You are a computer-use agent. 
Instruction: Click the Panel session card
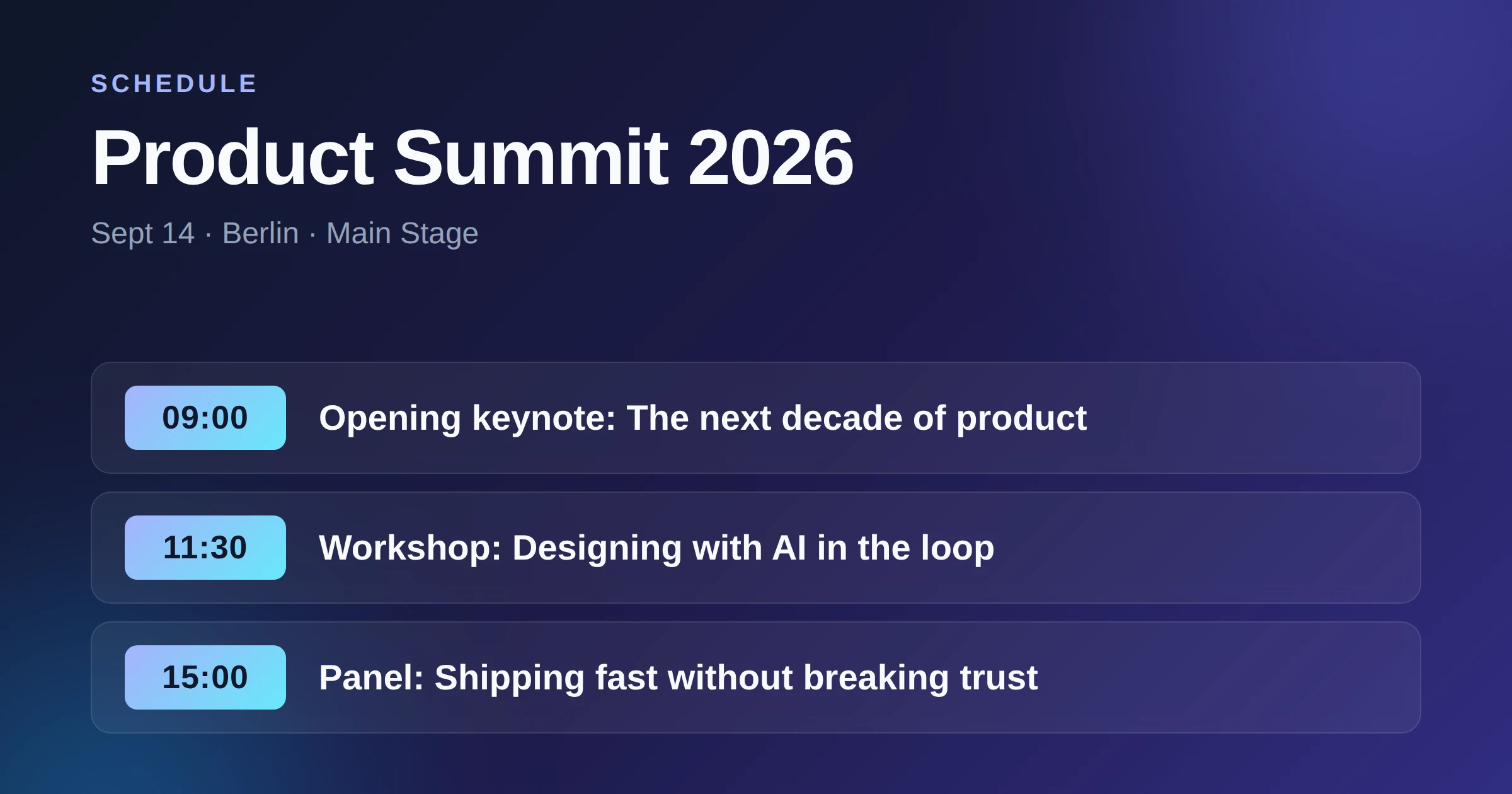pyautogui.click(x=756, y=677)
